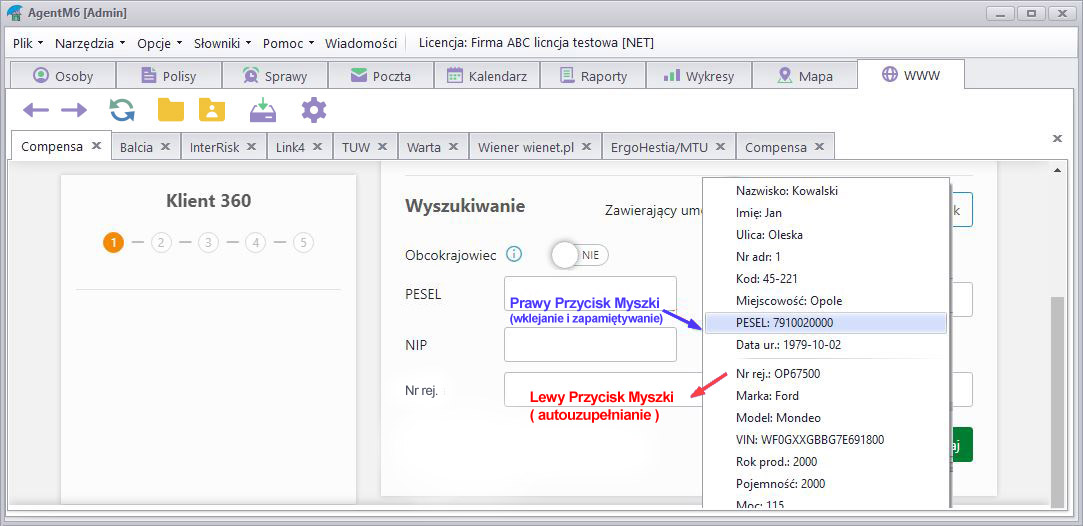
Task: Select step 5 in Klient 360
Action: coord(303,242)
